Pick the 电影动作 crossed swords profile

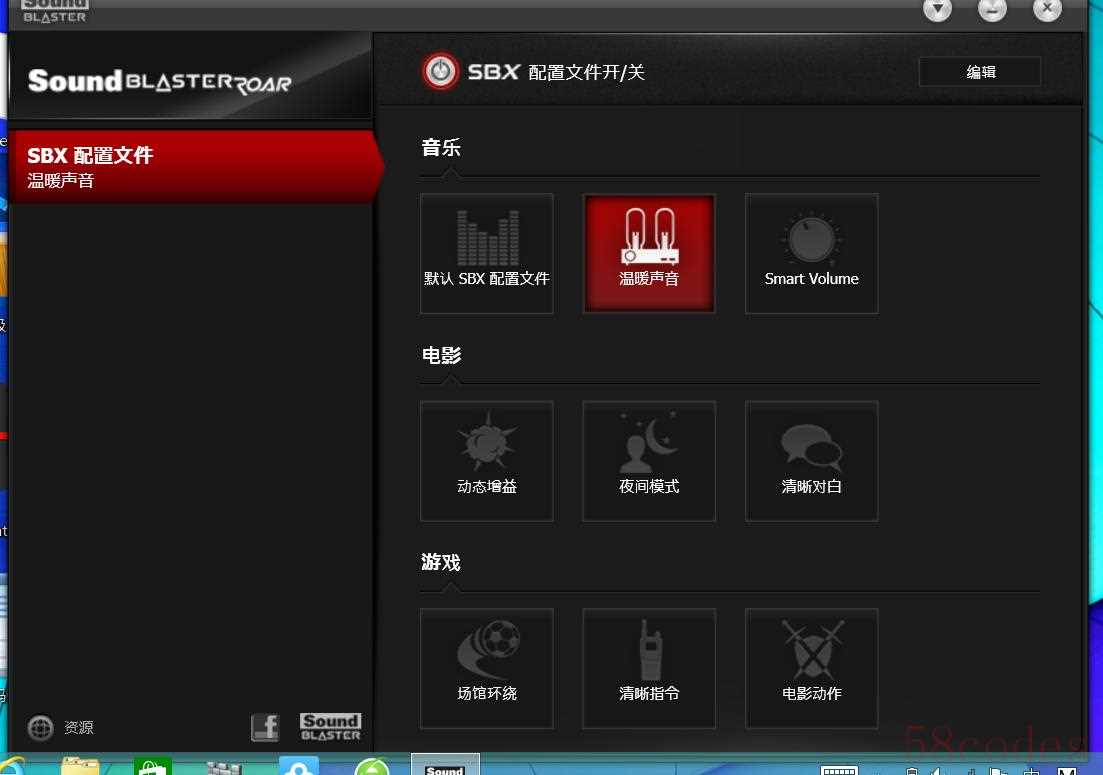pos(812,668)
